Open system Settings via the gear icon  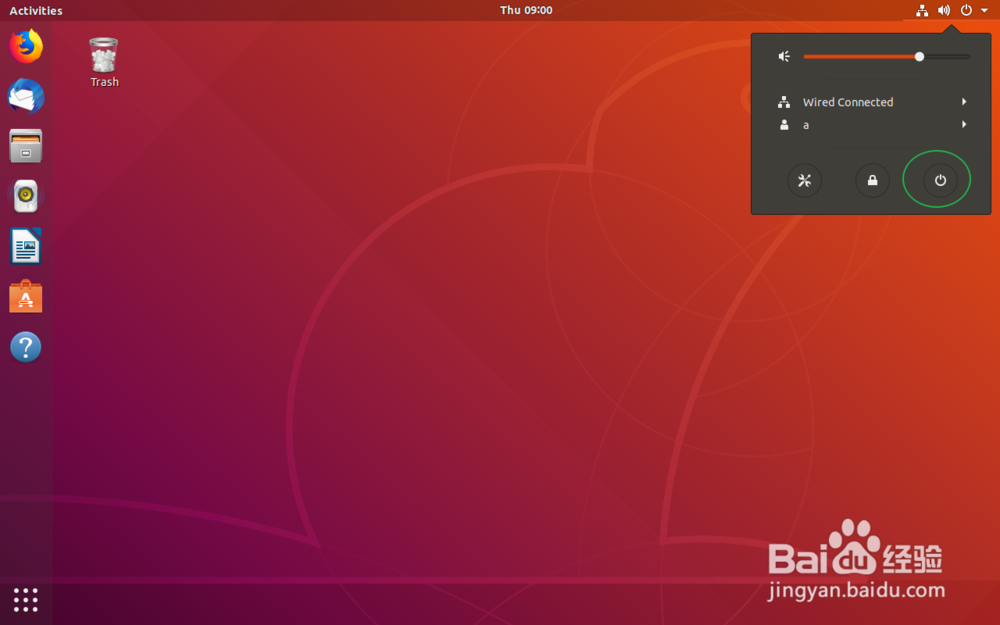point(806,180)
